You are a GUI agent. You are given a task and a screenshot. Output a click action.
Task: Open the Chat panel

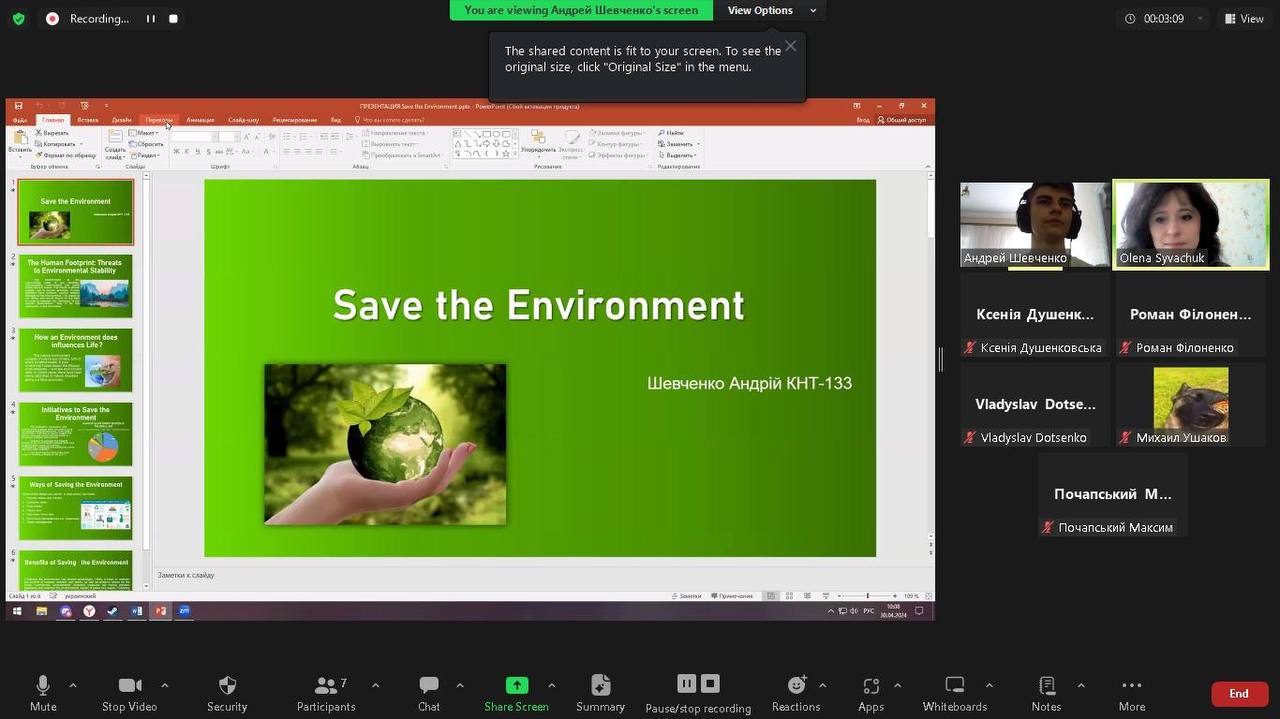coord(429,692)
